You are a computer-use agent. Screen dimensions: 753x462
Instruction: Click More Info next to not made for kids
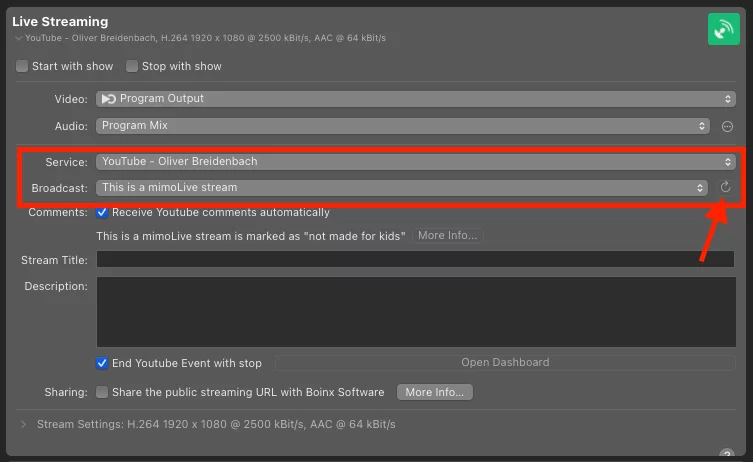click(448, 236)
